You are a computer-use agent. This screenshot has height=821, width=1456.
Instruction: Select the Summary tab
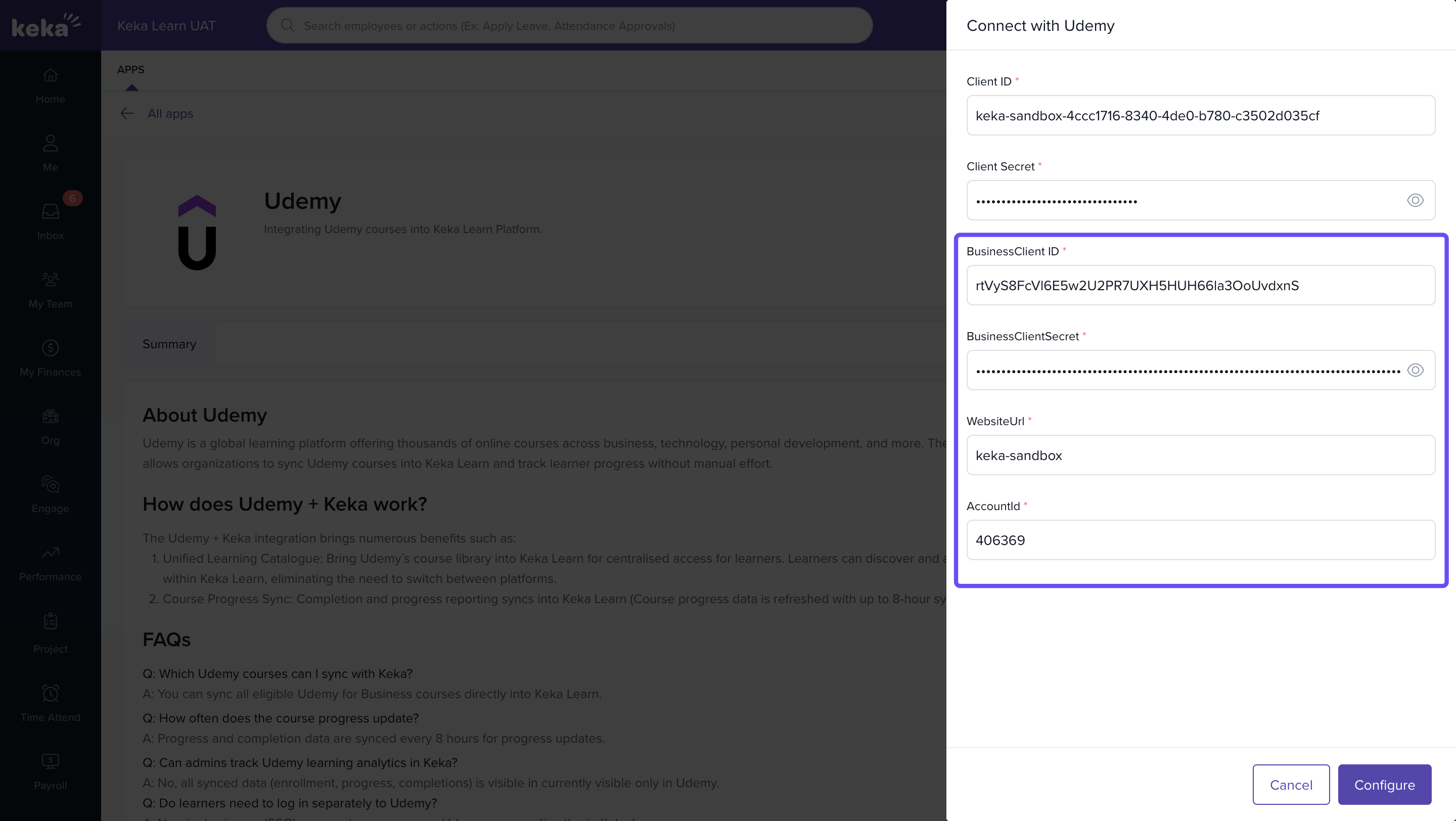(169, 344)
